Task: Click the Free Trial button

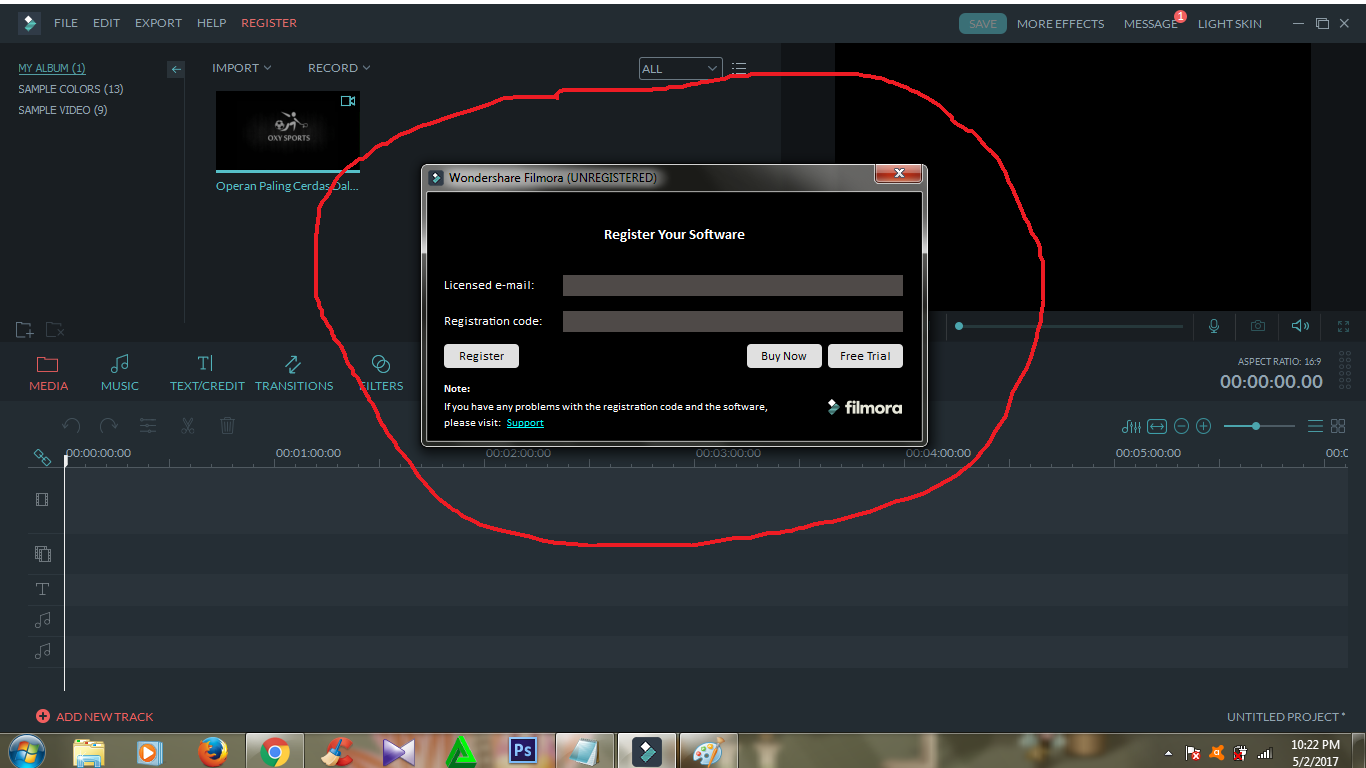Action: tap(865, 356)
